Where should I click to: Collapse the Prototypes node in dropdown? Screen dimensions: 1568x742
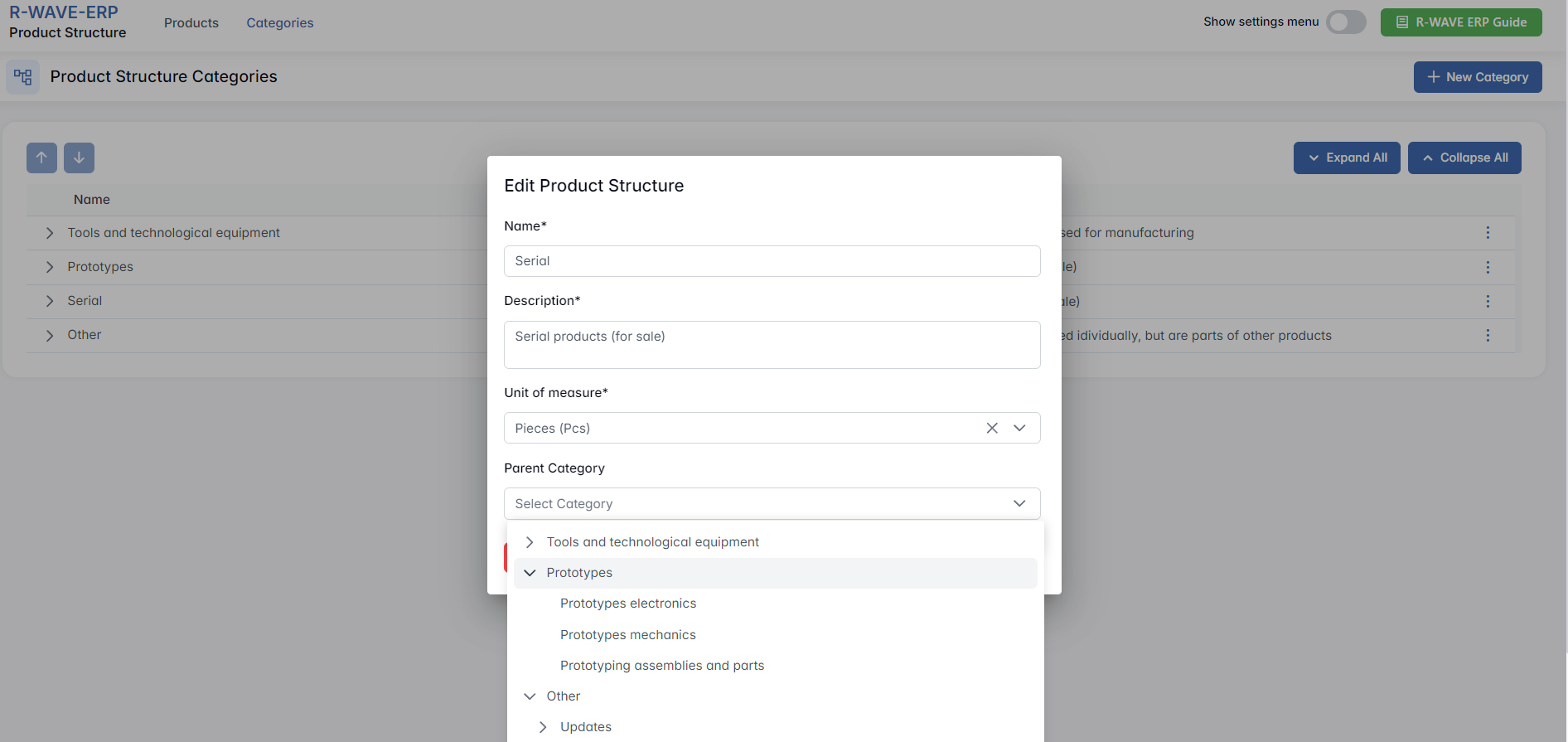coord(530,573)
